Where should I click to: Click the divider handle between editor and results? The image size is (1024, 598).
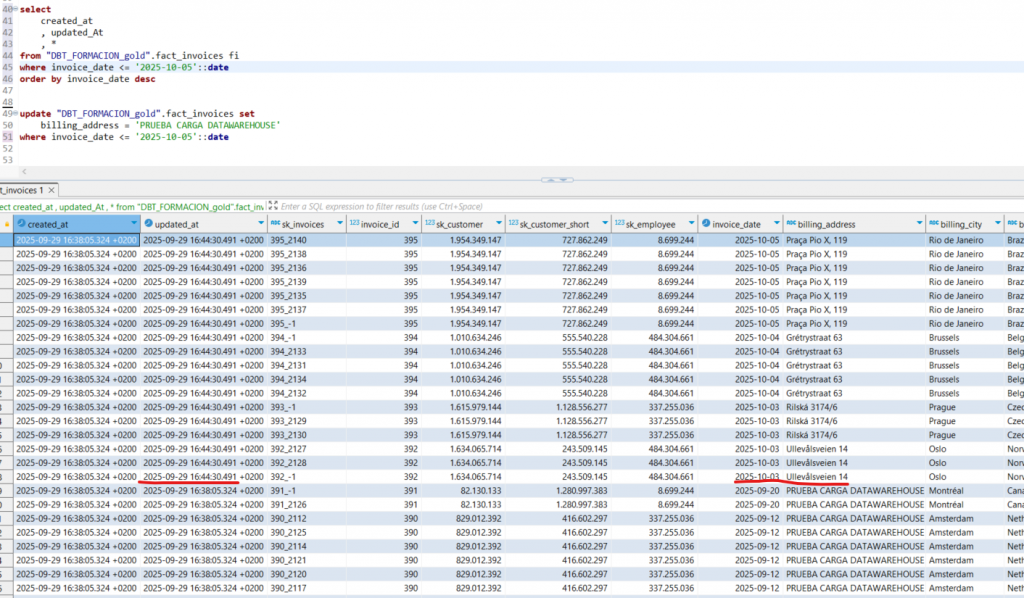[557, 180]
